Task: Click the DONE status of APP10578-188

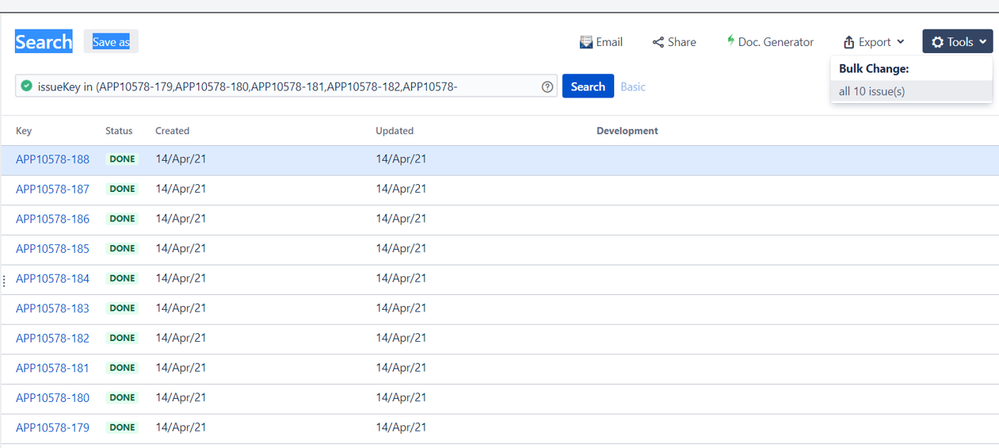Action: (x=122, y=159)
